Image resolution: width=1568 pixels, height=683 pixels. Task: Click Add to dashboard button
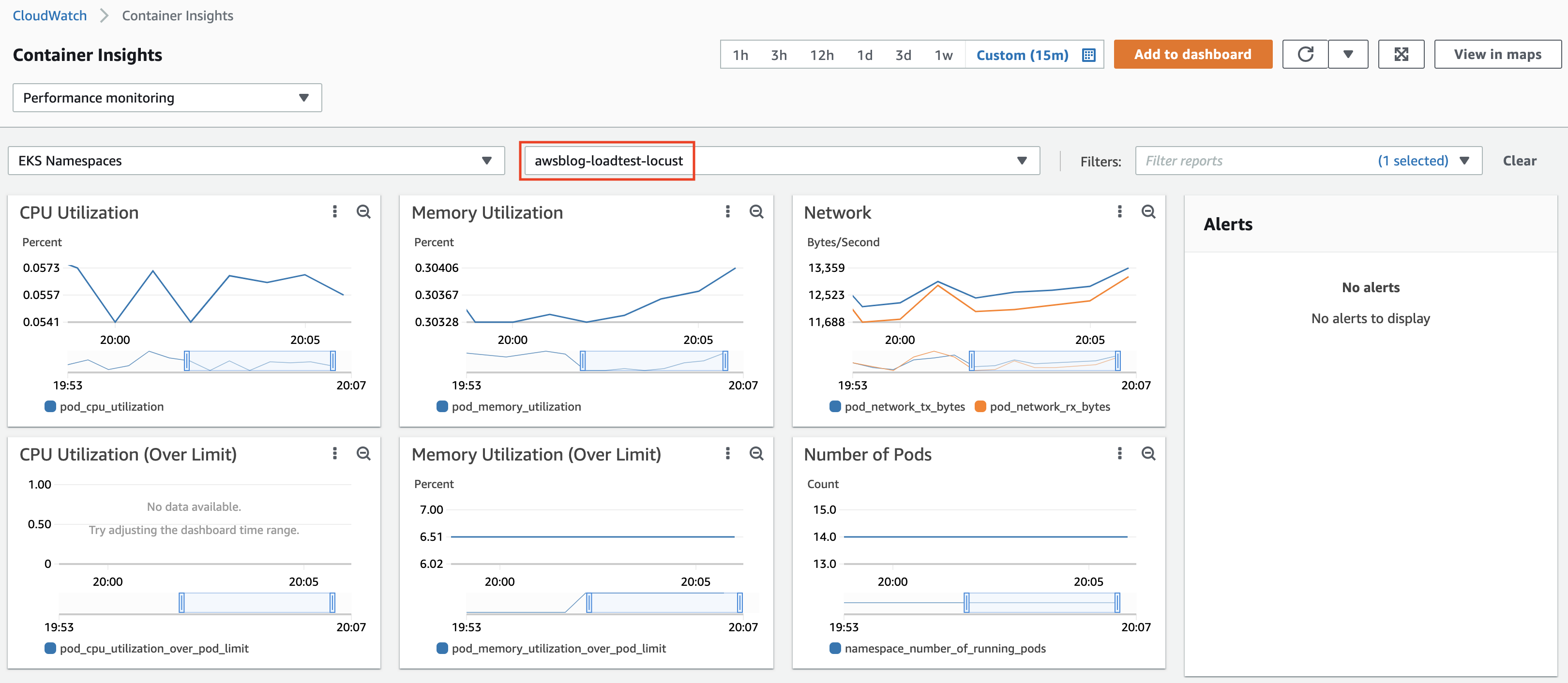(1192, 55)
